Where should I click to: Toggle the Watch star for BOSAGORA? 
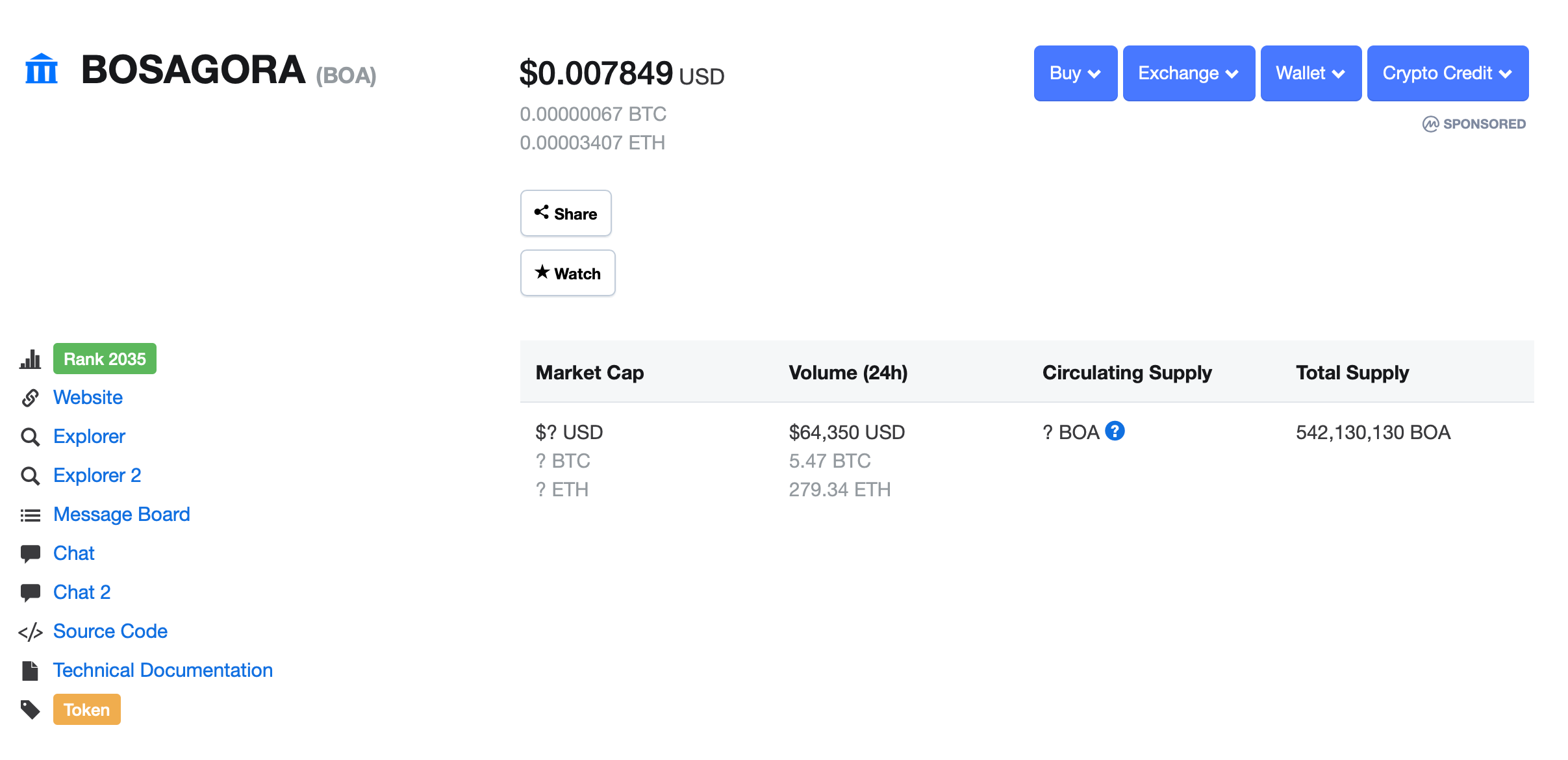[x=567, y=273]
